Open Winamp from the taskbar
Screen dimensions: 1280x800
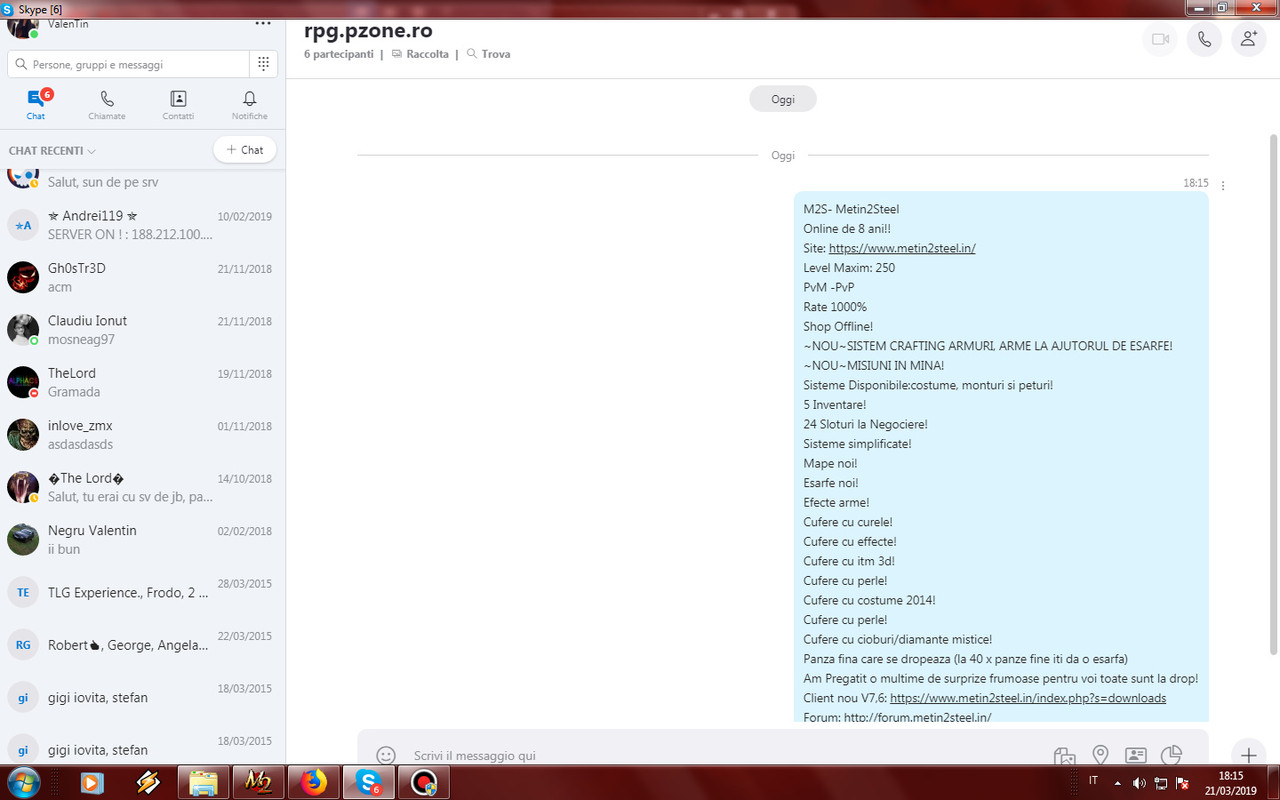point(148,783)
